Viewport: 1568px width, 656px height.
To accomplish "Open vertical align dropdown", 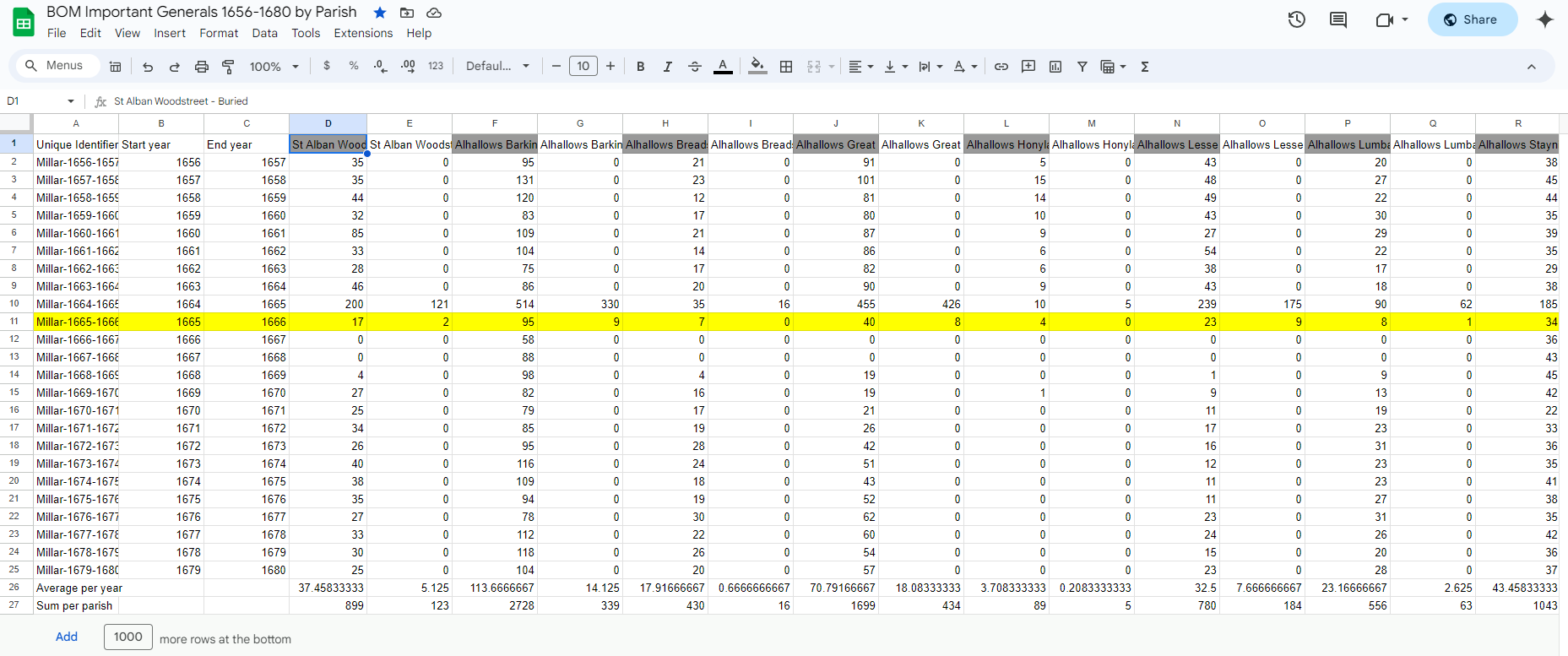I will pos(896,67).
